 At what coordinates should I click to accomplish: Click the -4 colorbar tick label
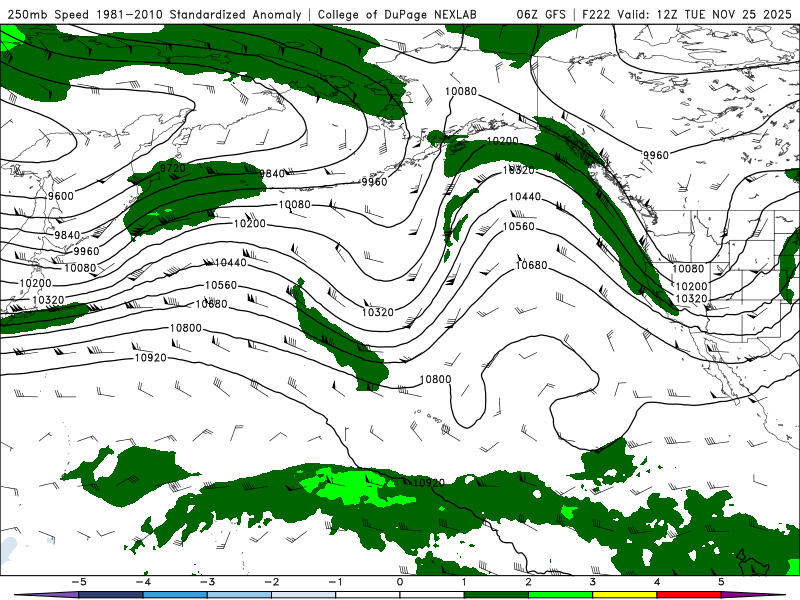coord(142,582)
